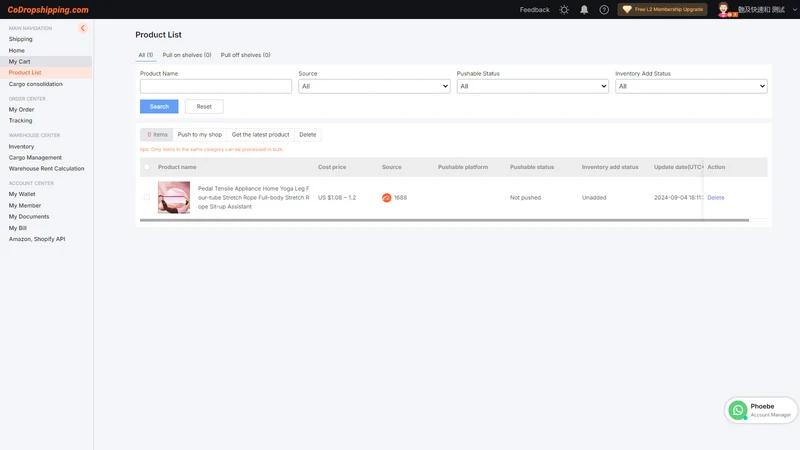Open Warehouse Rent Calculation in sidebar
Screen dimensions: 800x450
[46, 169]
